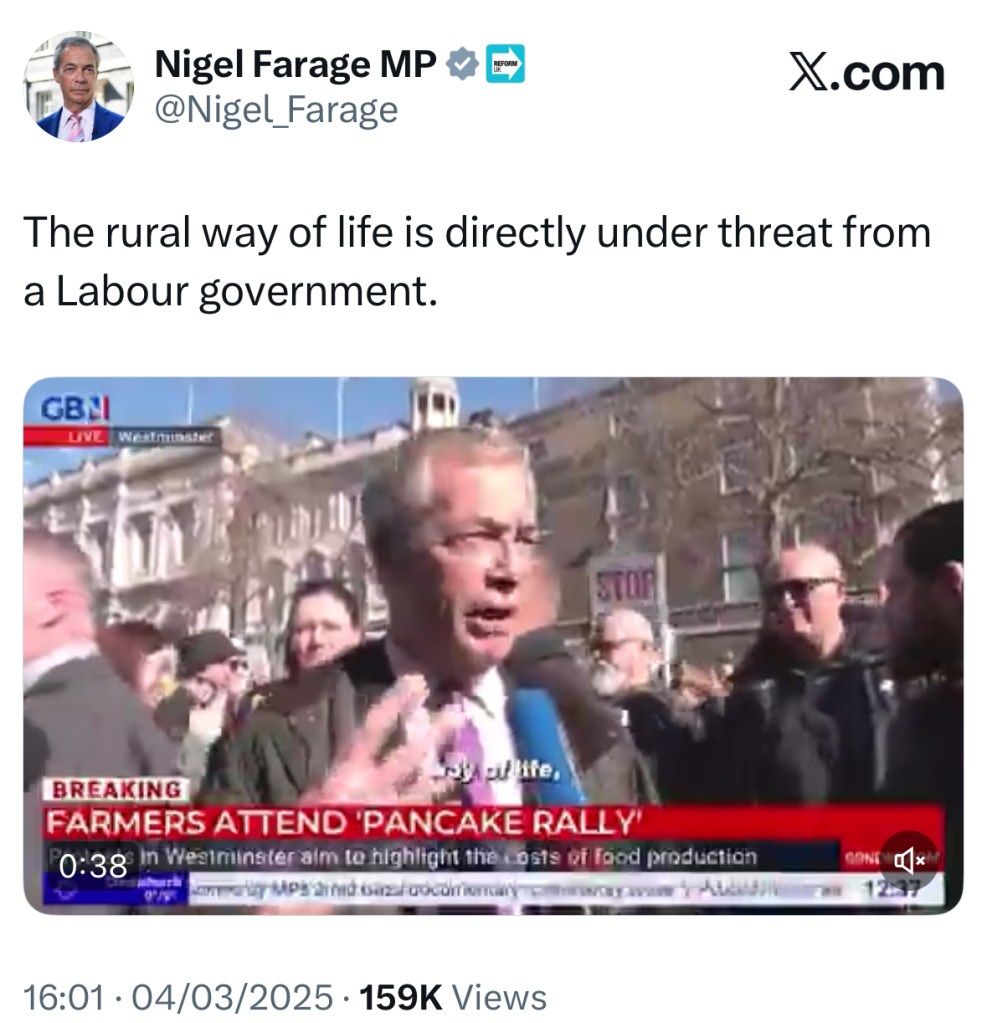
Task: Unmute the video with the speaker icon
Action: click(909, 861)
